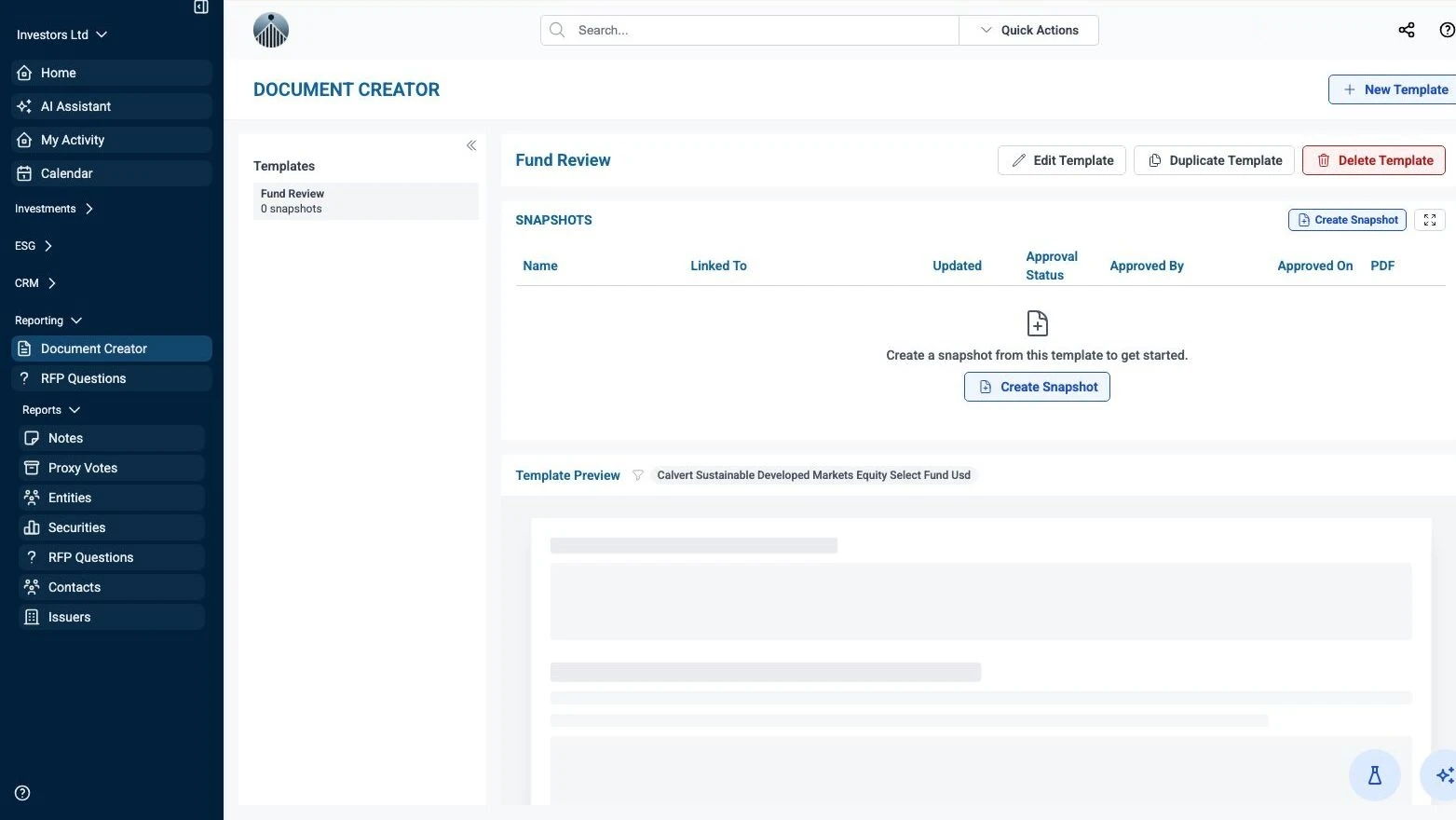Click the filter icon beside Template Preview
The width and height of the screenshot is (1456, 820).
(638, 475)
